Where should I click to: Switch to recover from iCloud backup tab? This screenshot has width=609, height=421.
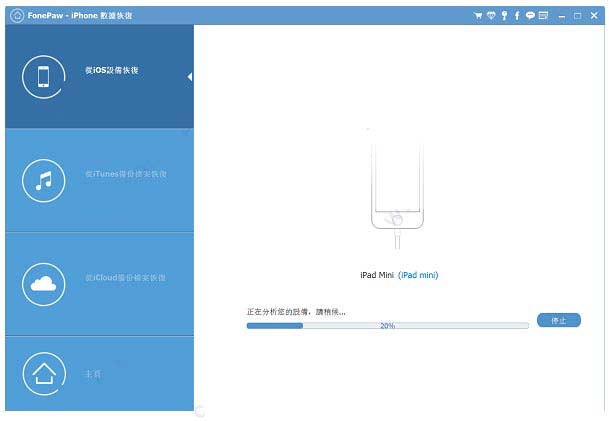click(x=99, y=284)
